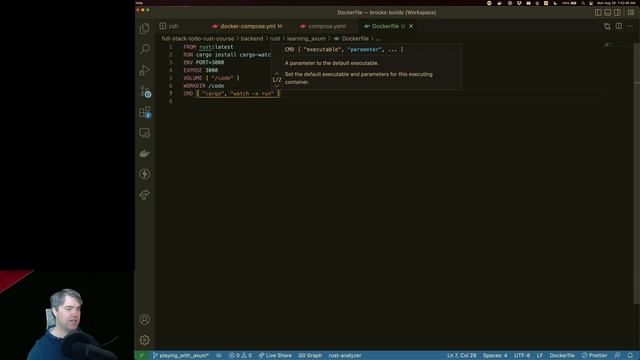This screenshot has height=360, width=640.
Task: Split the editor right
Action: (619, 26)
